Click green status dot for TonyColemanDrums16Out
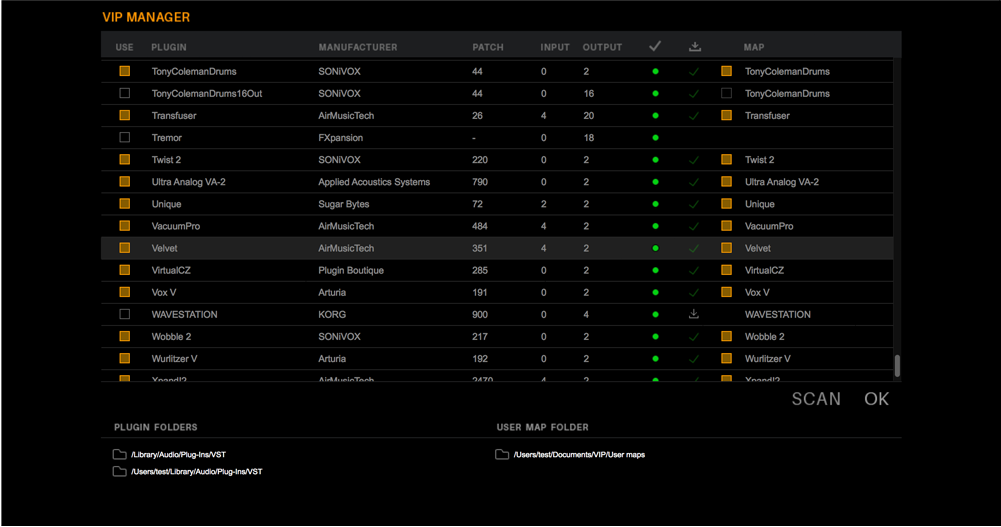This screenshot has height=527, width=1001. (655, 94)
